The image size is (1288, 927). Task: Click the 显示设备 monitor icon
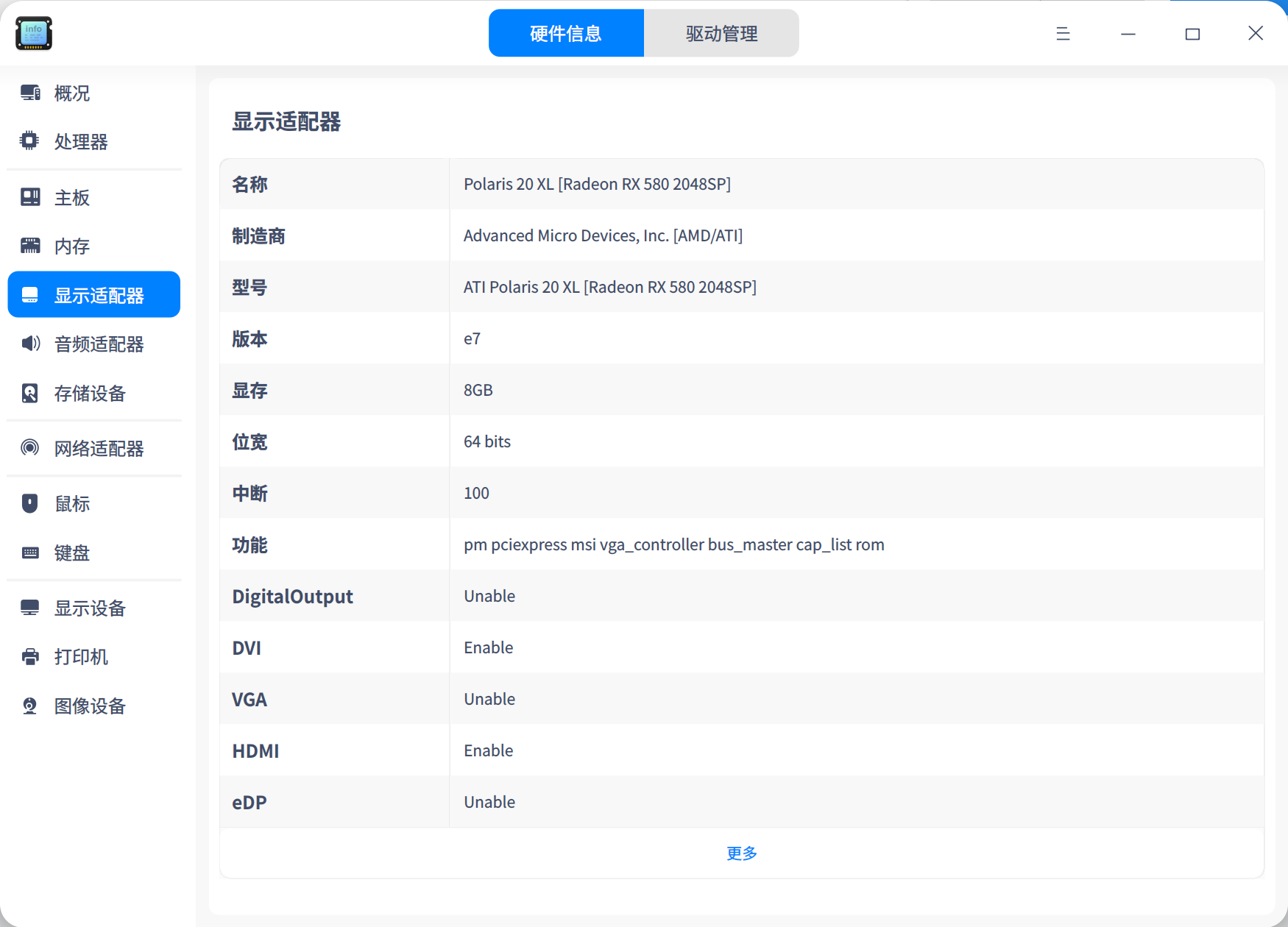(x=30, y=608)
